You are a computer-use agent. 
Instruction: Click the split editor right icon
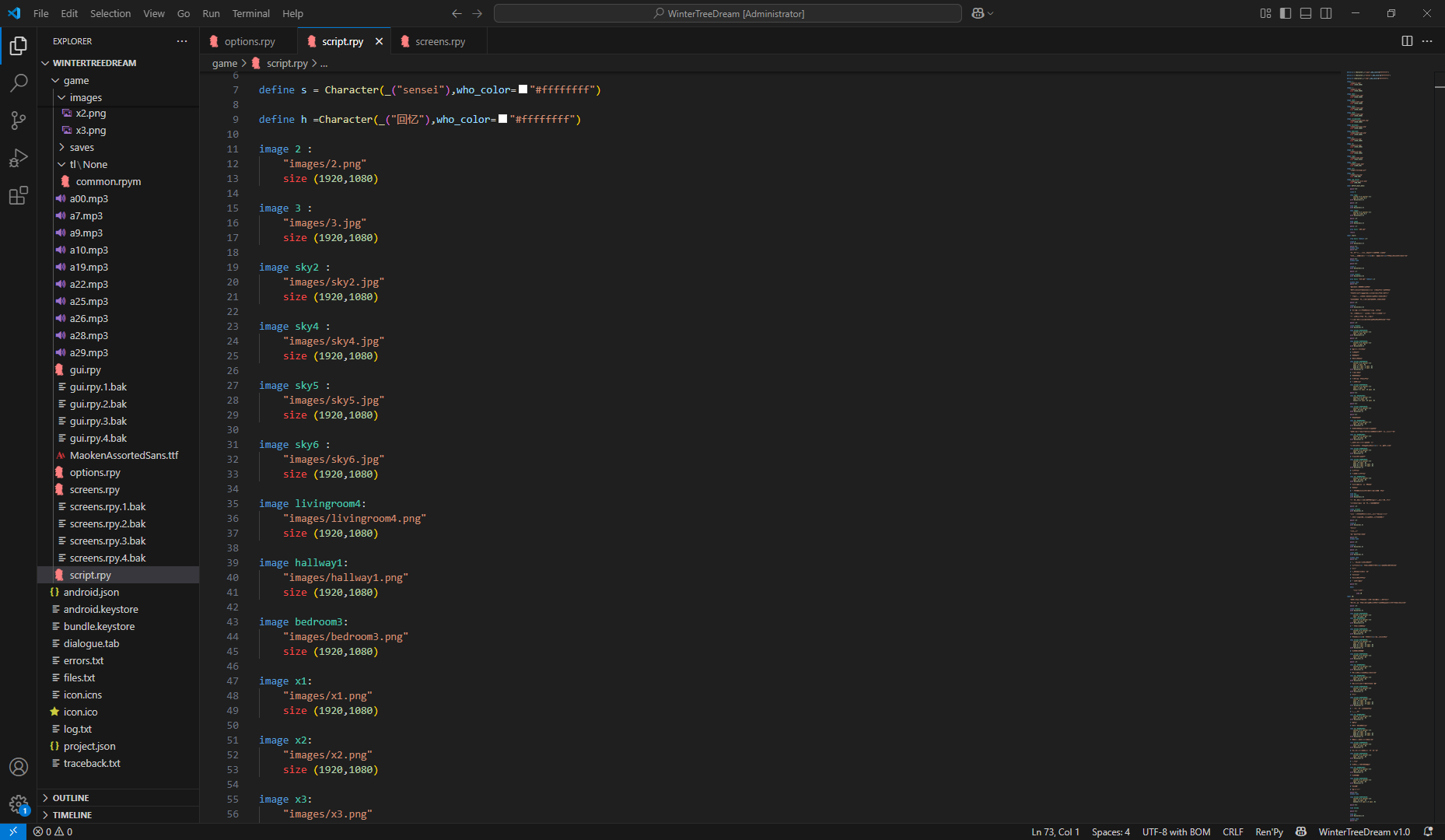pos(1407,41)
